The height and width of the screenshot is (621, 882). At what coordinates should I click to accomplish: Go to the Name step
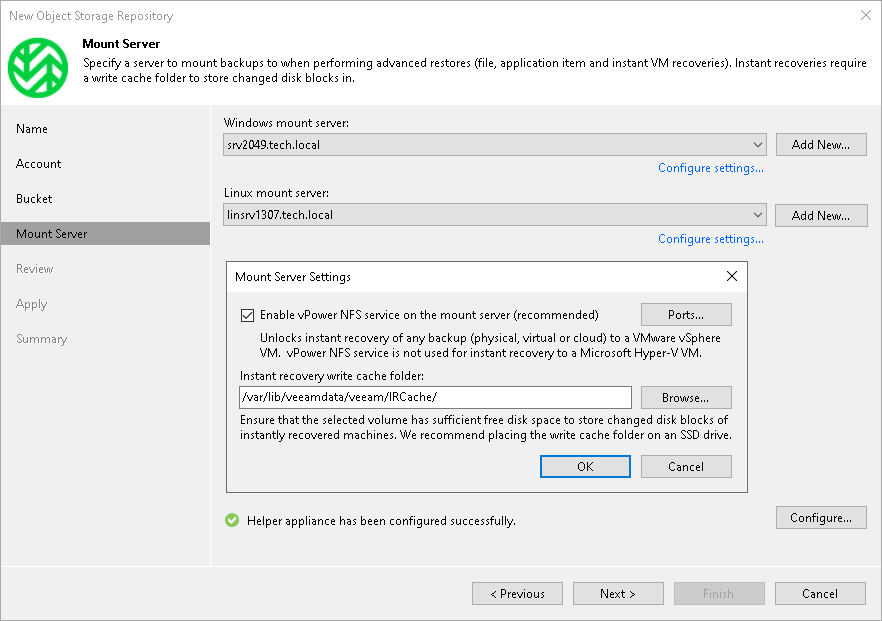coord(32,129)
